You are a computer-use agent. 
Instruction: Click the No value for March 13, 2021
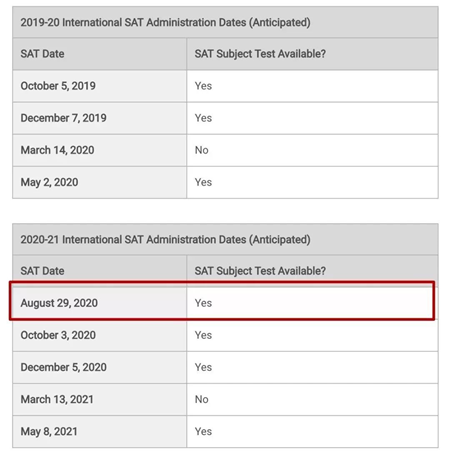pos(202,399)
